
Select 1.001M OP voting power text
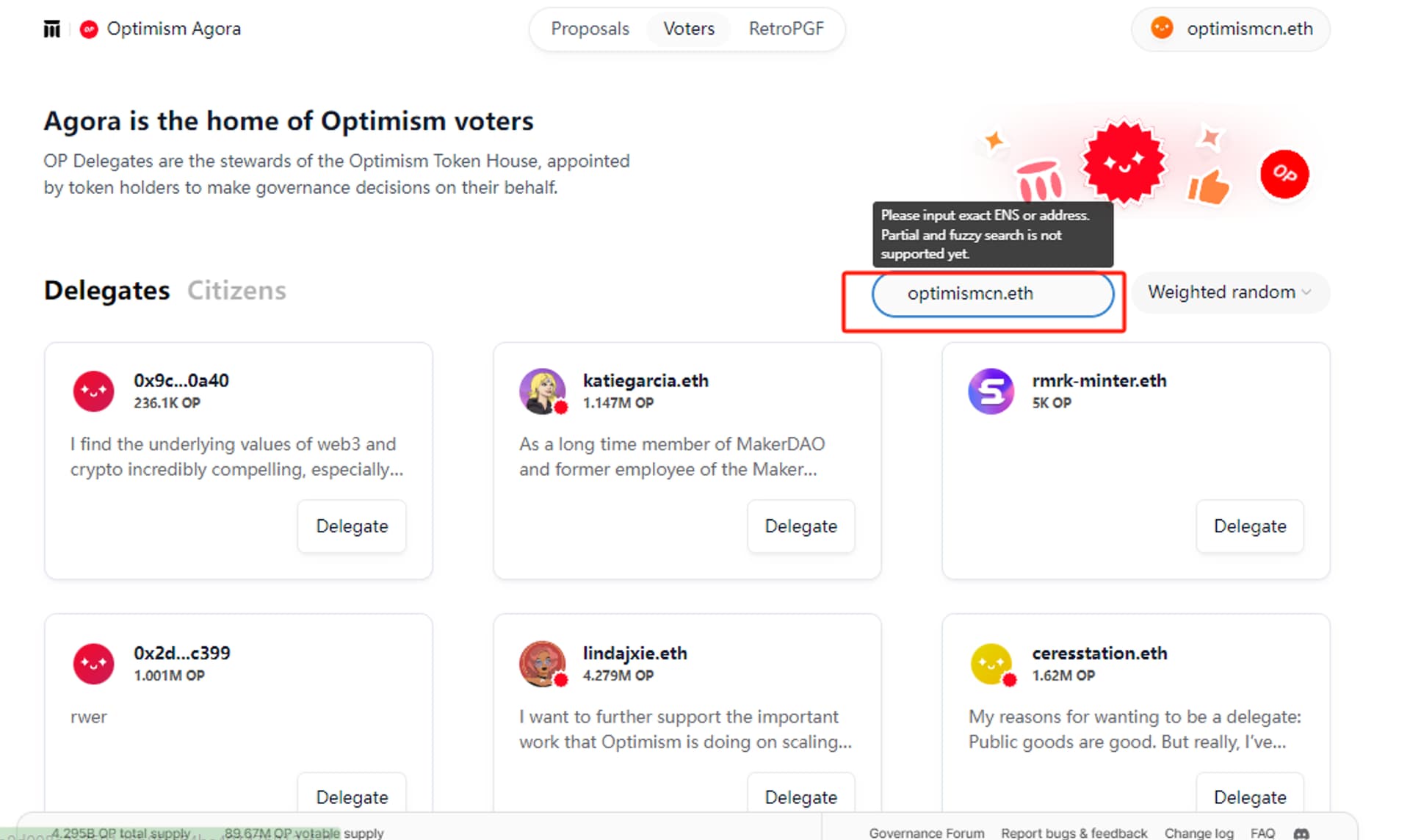click(x=169, y=676)
